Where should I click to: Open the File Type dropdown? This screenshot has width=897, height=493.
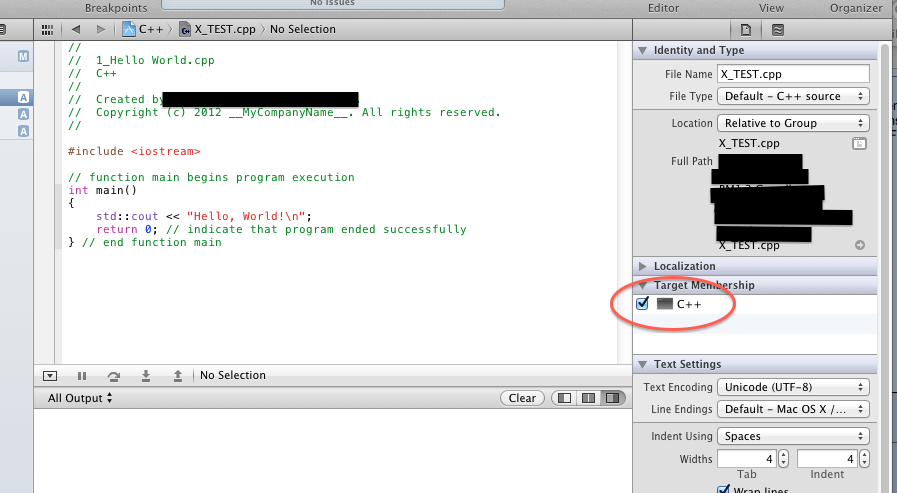pyautogui.click(x=793, y=96)
